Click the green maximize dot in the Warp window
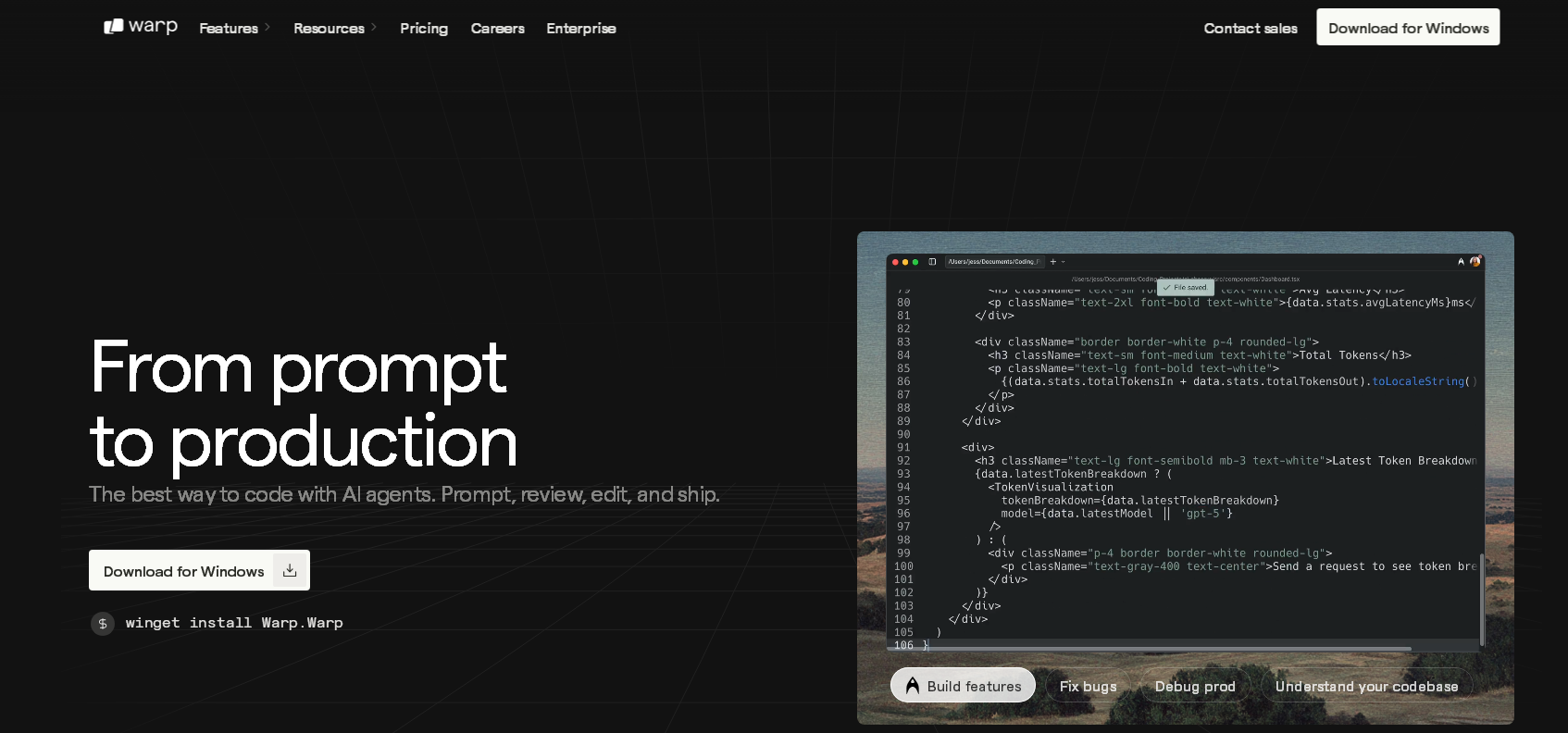 (915, 262)
